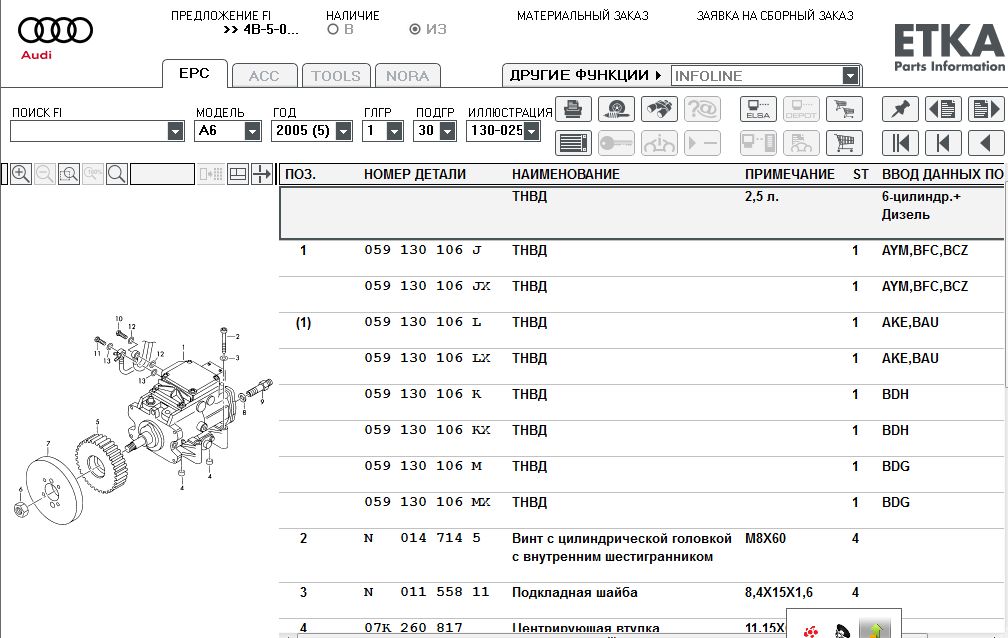This screenshot has width=1008, height=638.
Task: Switch to the NORA tab
Action: pyautogui.click(x=408, y=76)
